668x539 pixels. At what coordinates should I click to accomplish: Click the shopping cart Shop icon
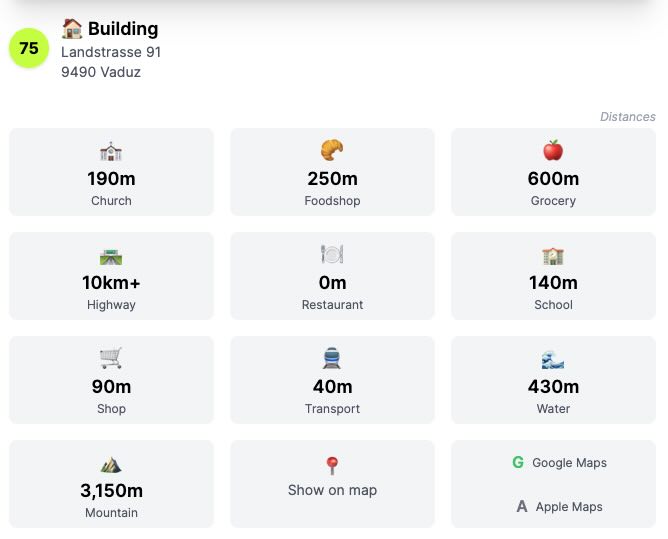click(x=111, y=358)
